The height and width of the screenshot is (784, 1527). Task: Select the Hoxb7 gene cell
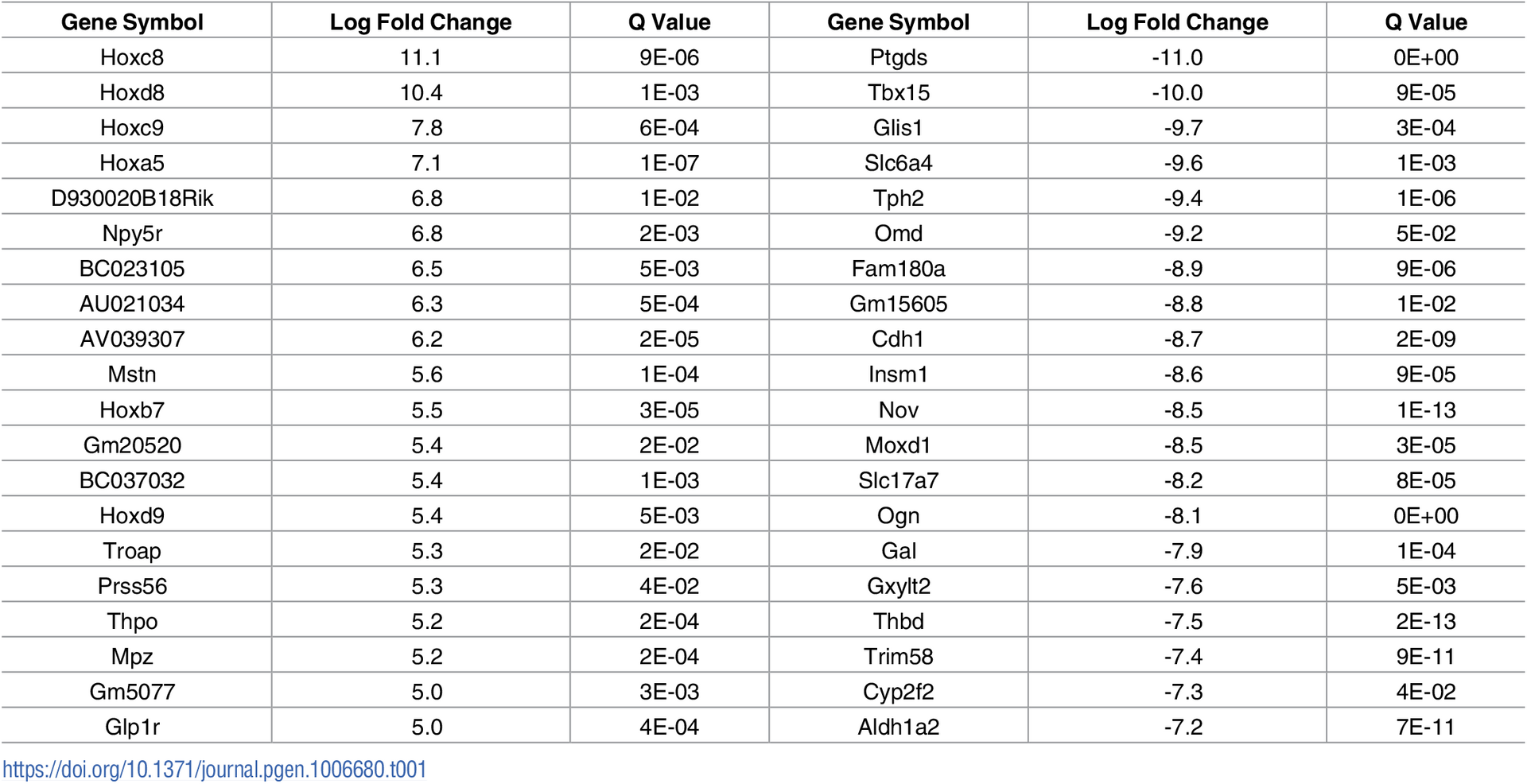pyautogui.click(x=132, y=409)
